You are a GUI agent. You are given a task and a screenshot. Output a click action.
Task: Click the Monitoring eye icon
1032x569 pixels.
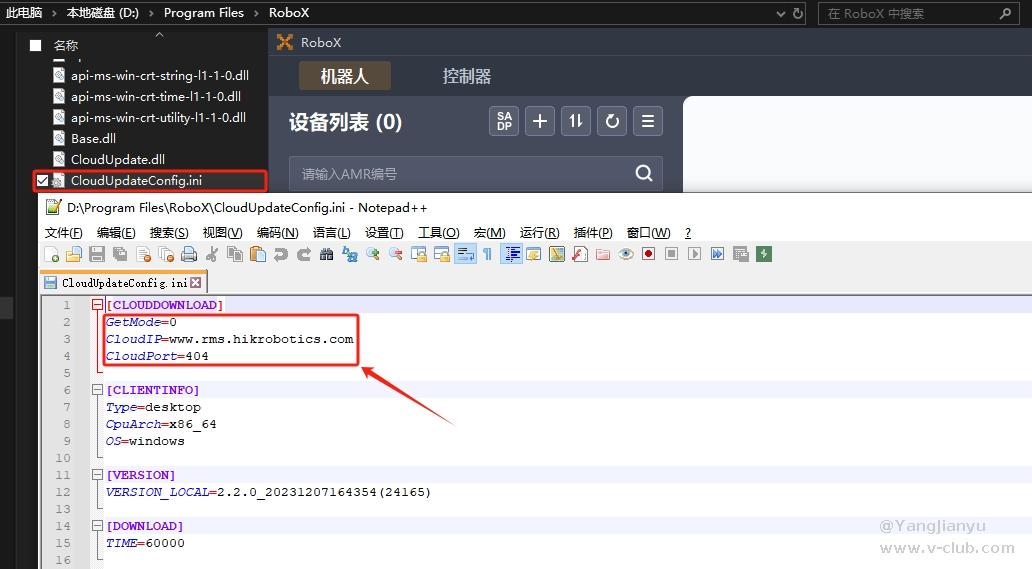pyautogui.click(x=626, y=254)
